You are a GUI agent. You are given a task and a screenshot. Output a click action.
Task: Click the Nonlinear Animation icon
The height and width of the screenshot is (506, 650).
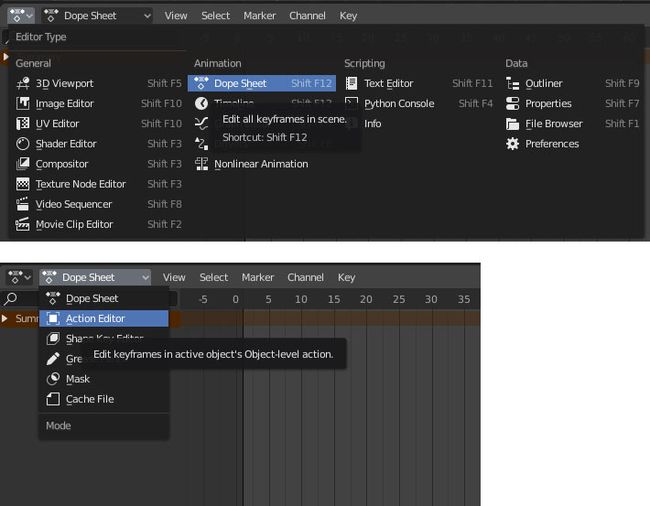pos(201,164)
